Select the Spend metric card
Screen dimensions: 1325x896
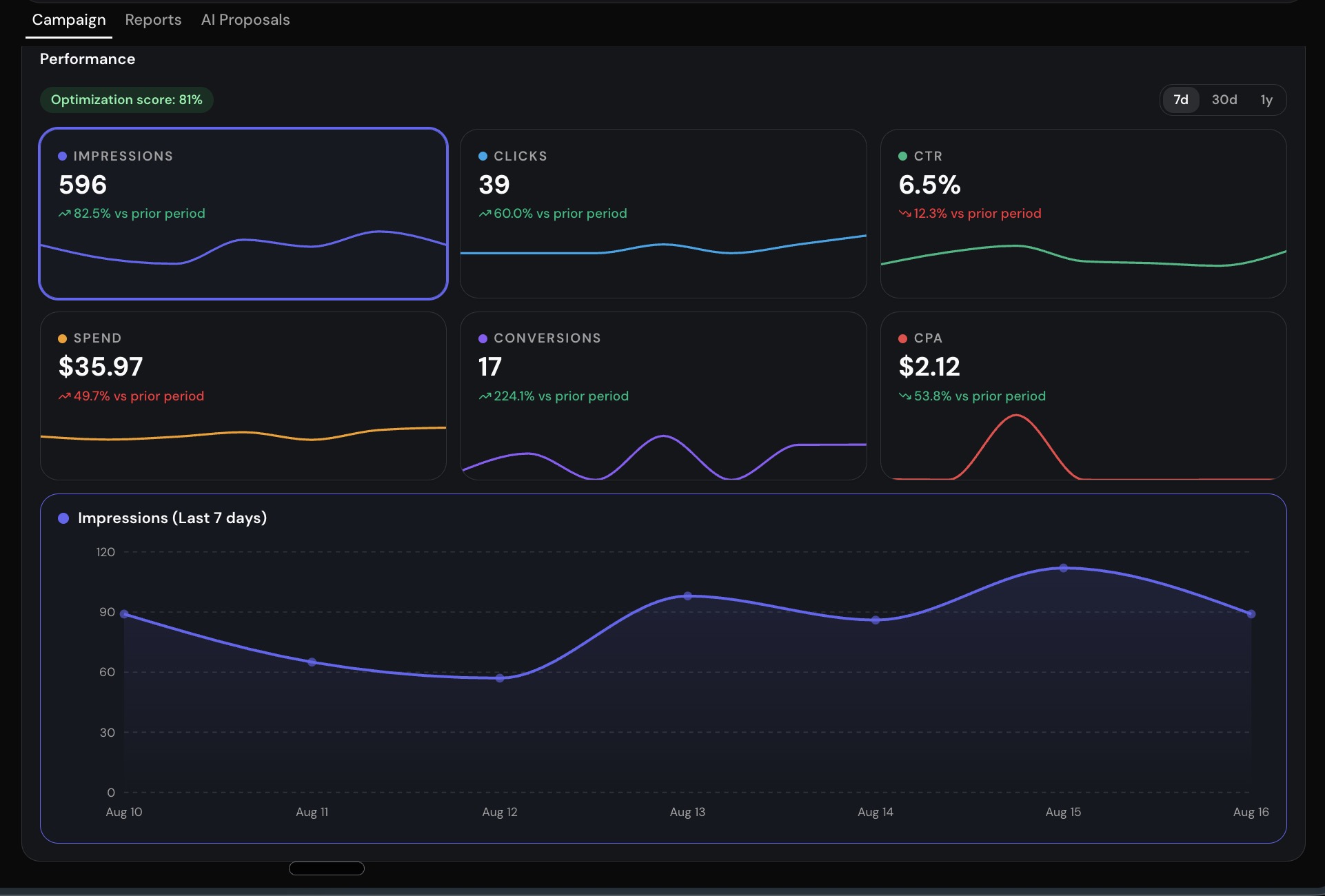coord(243,396)
